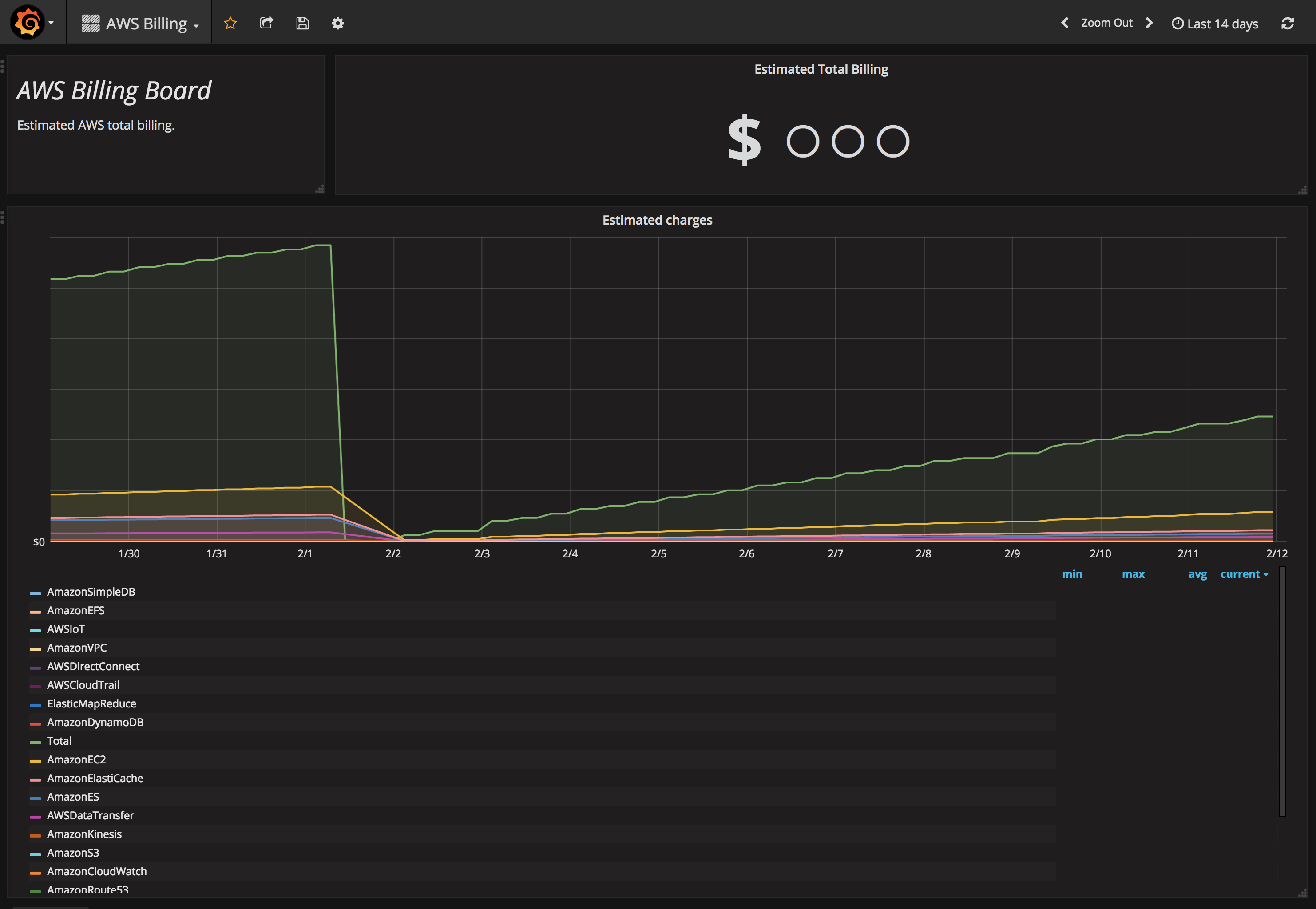Star the AWS Billing dashboard

coord(230,24)
